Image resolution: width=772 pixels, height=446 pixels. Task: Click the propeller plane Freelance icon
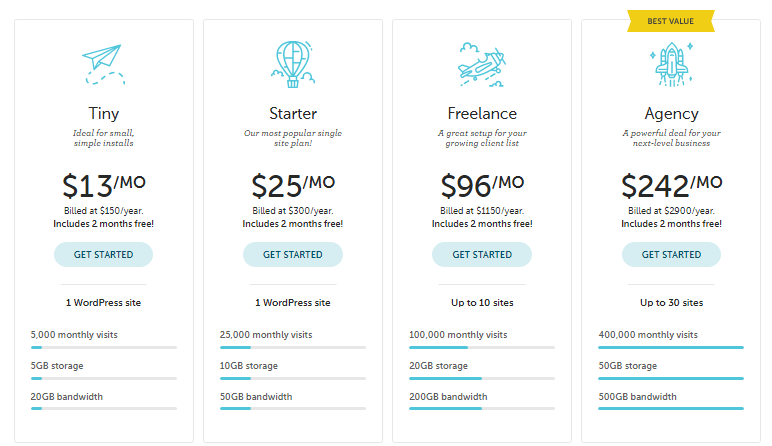coord(481,63)
